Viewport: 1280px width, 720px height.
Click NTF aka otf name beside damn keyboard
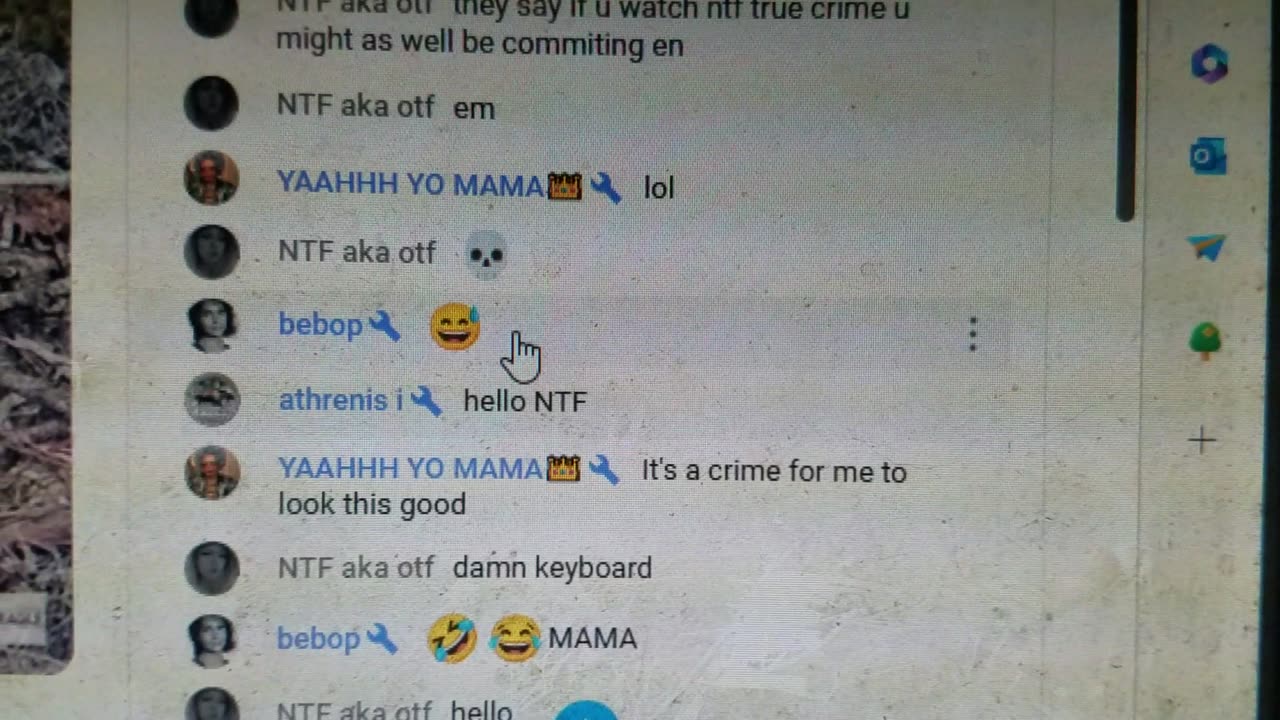point(356,568)
